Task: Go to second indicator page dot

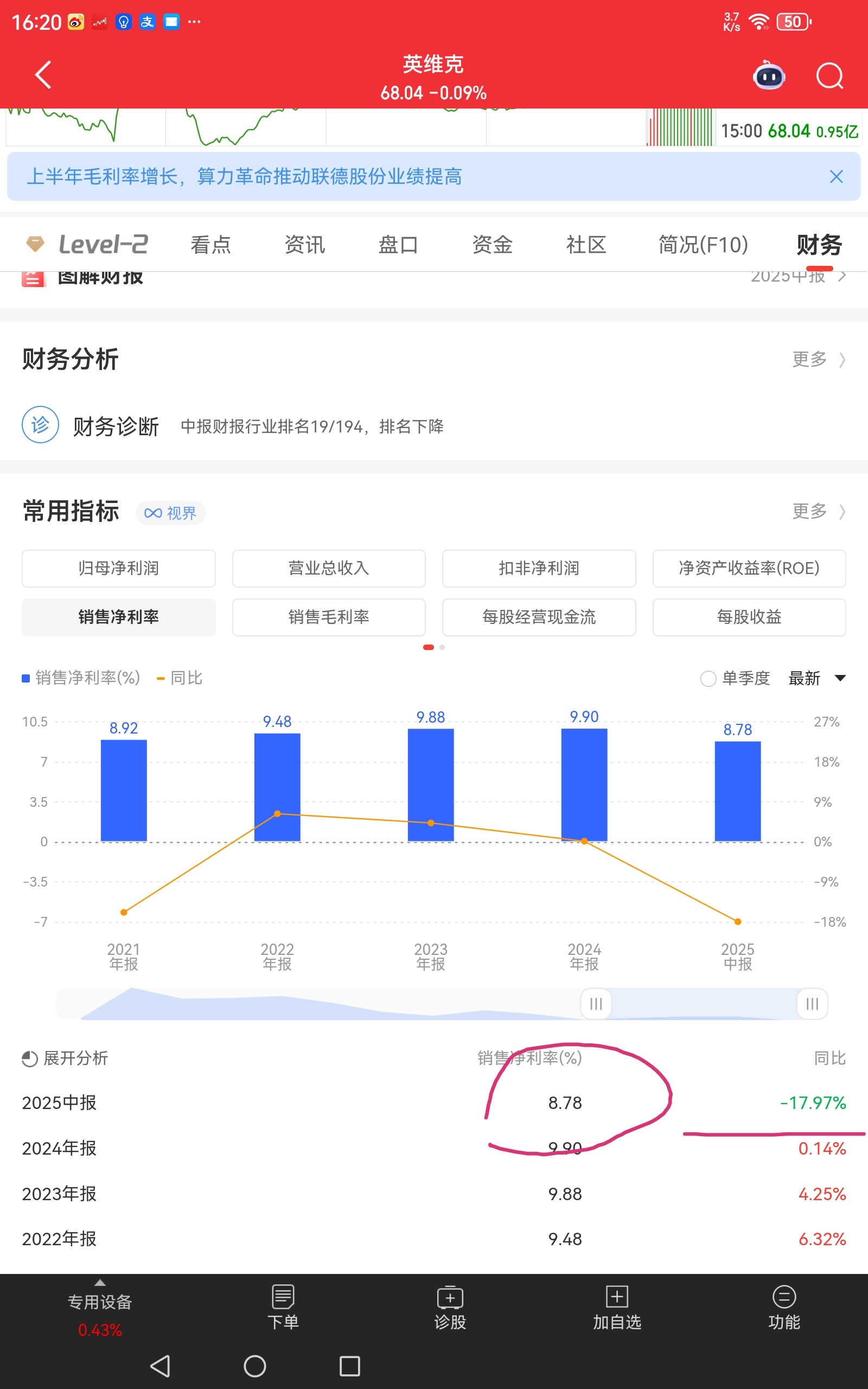Action: click(x=442, y=647)
